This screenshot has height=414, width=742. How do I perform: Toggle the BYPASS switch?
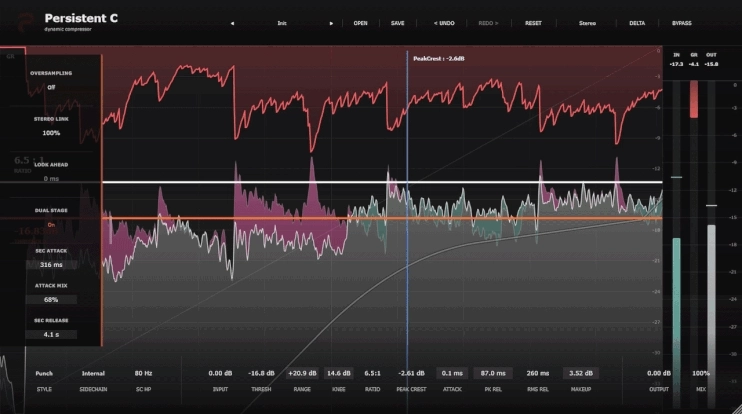click(681, 23)
